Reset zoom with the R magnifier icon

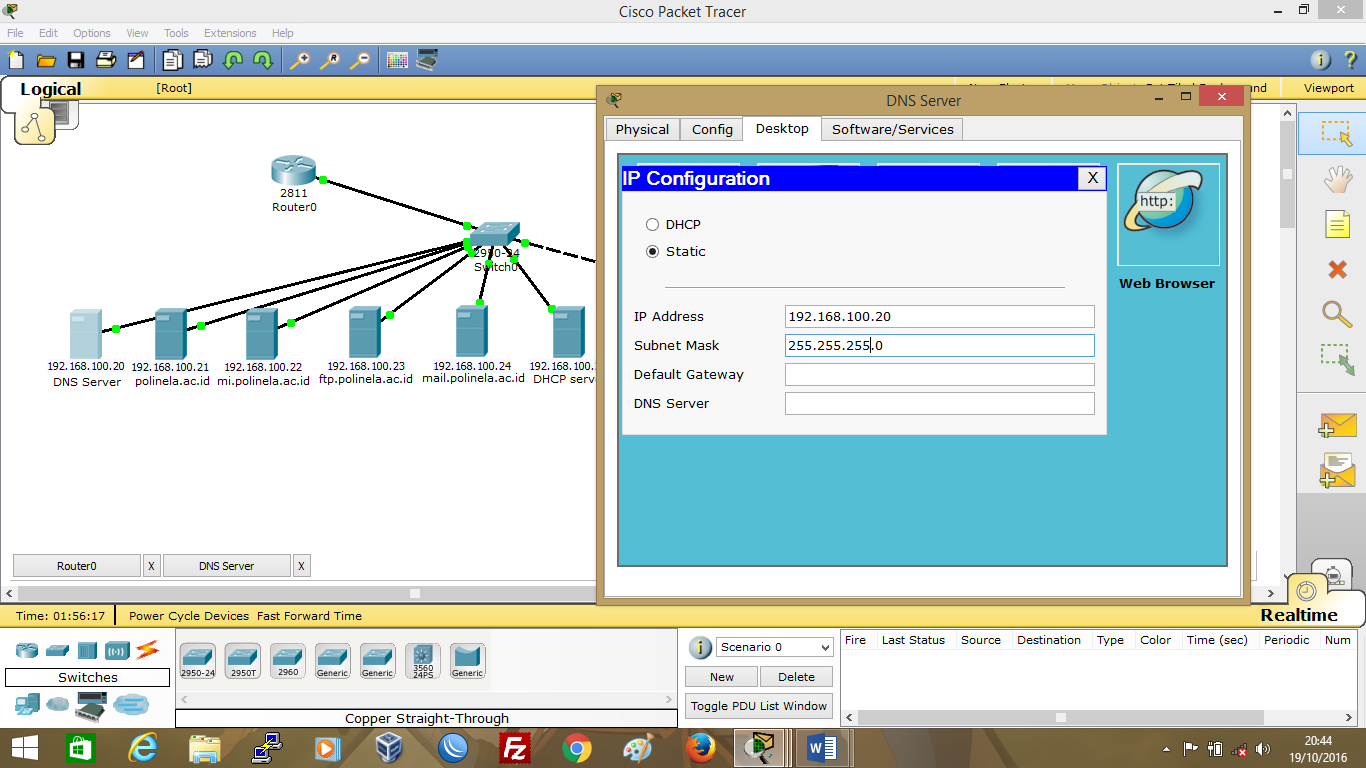click(x=330, y=60)
